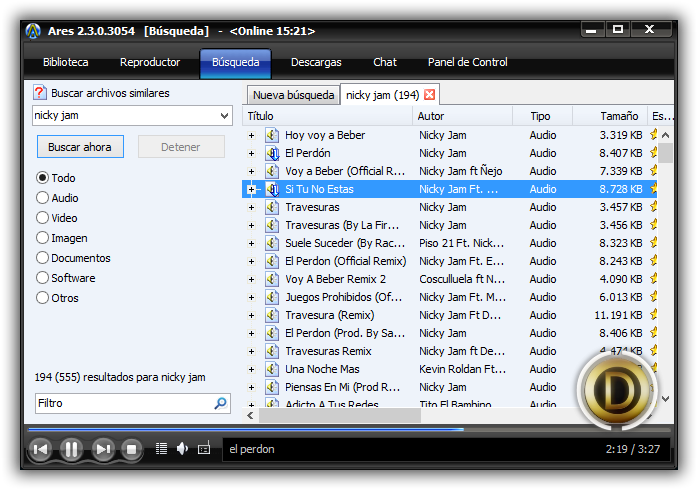Screen dimensions: 698x490
Task: Skip to the next track
Action: pyautogui.click(x=103, y=449)
